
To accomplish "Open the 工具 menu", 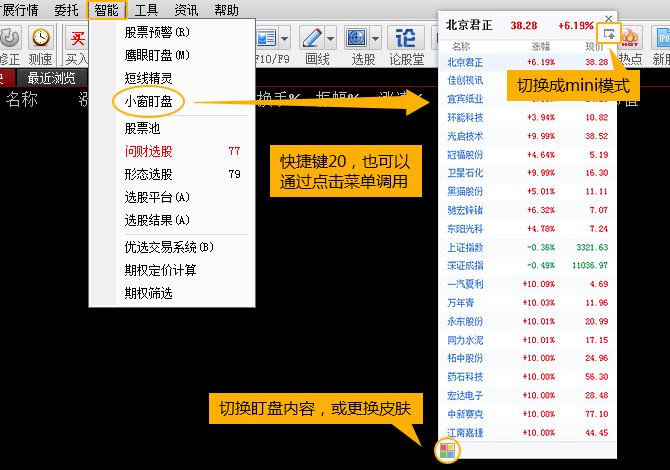I will [146, 9].
